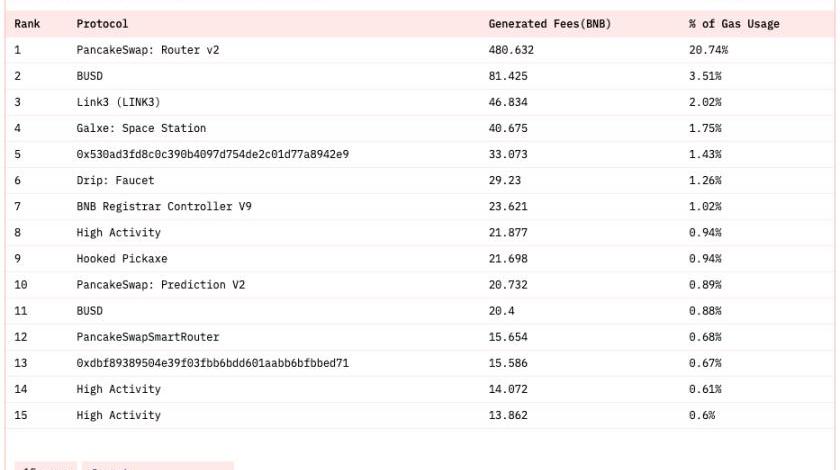Open PancakeSwap: Prediction V2 row

tap(160, 285)
